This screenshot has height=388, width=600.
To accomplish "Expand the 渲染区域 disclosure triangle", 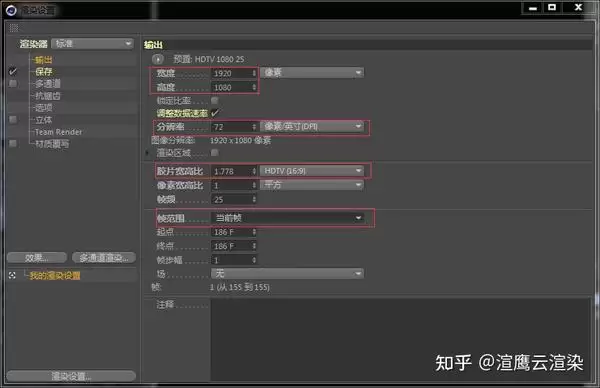I will pyautogui.click(x=147, y=153).
